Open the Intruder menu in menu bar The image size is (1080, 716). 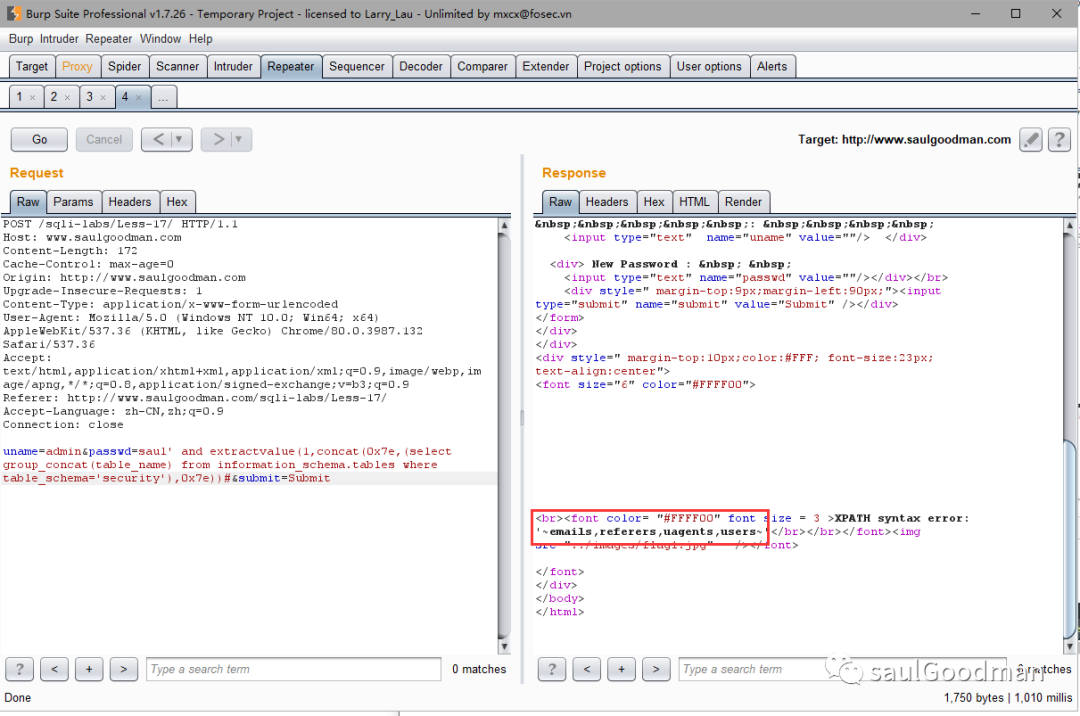[x=59, y=39]
